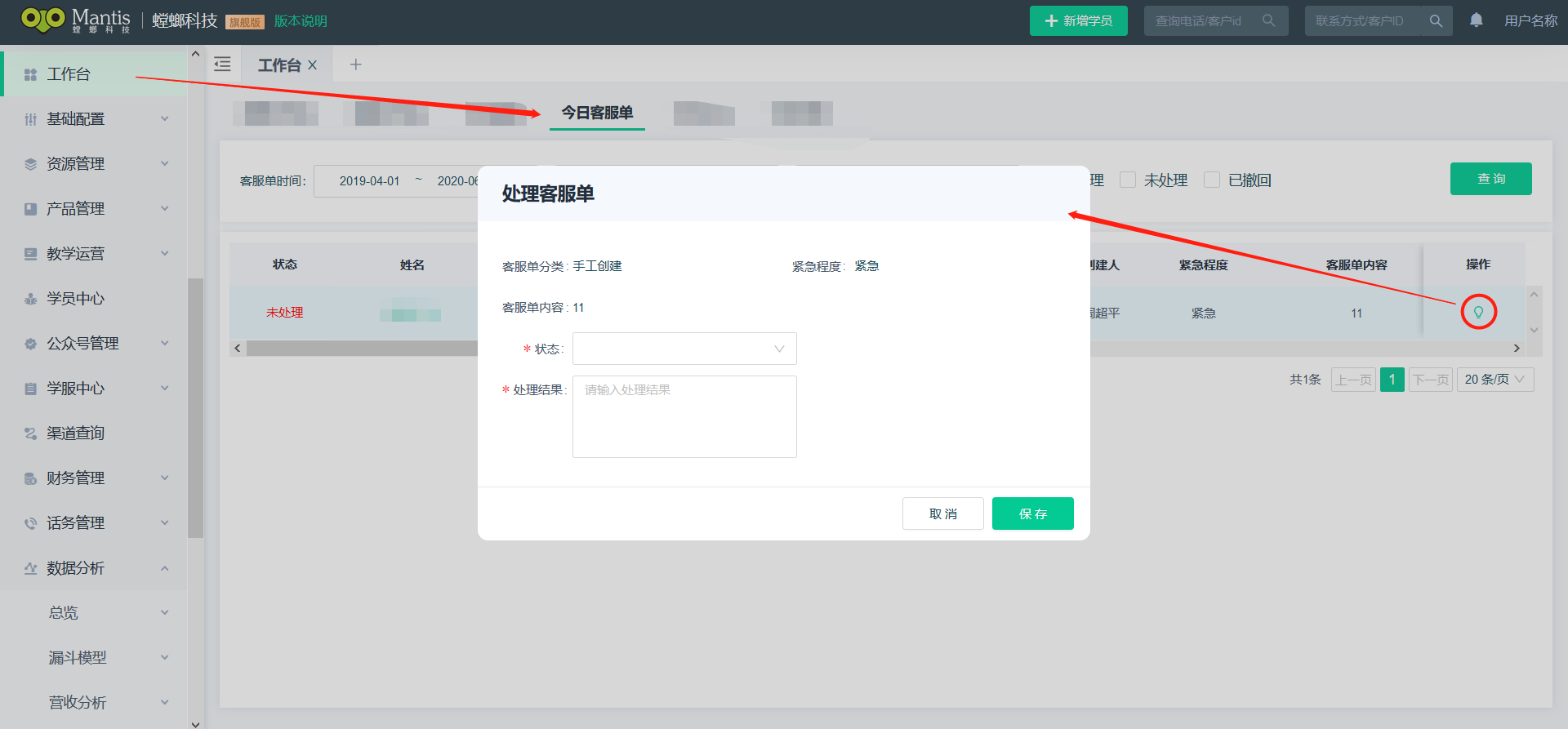Click the 新增学员 button
The height and width of the screenshot is (729, 1568).
click(1079, 20)
